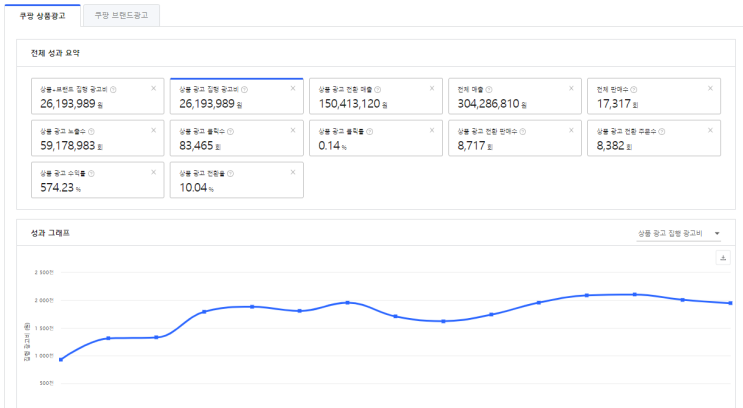Click the last data point on the graph line

(731, 303)
